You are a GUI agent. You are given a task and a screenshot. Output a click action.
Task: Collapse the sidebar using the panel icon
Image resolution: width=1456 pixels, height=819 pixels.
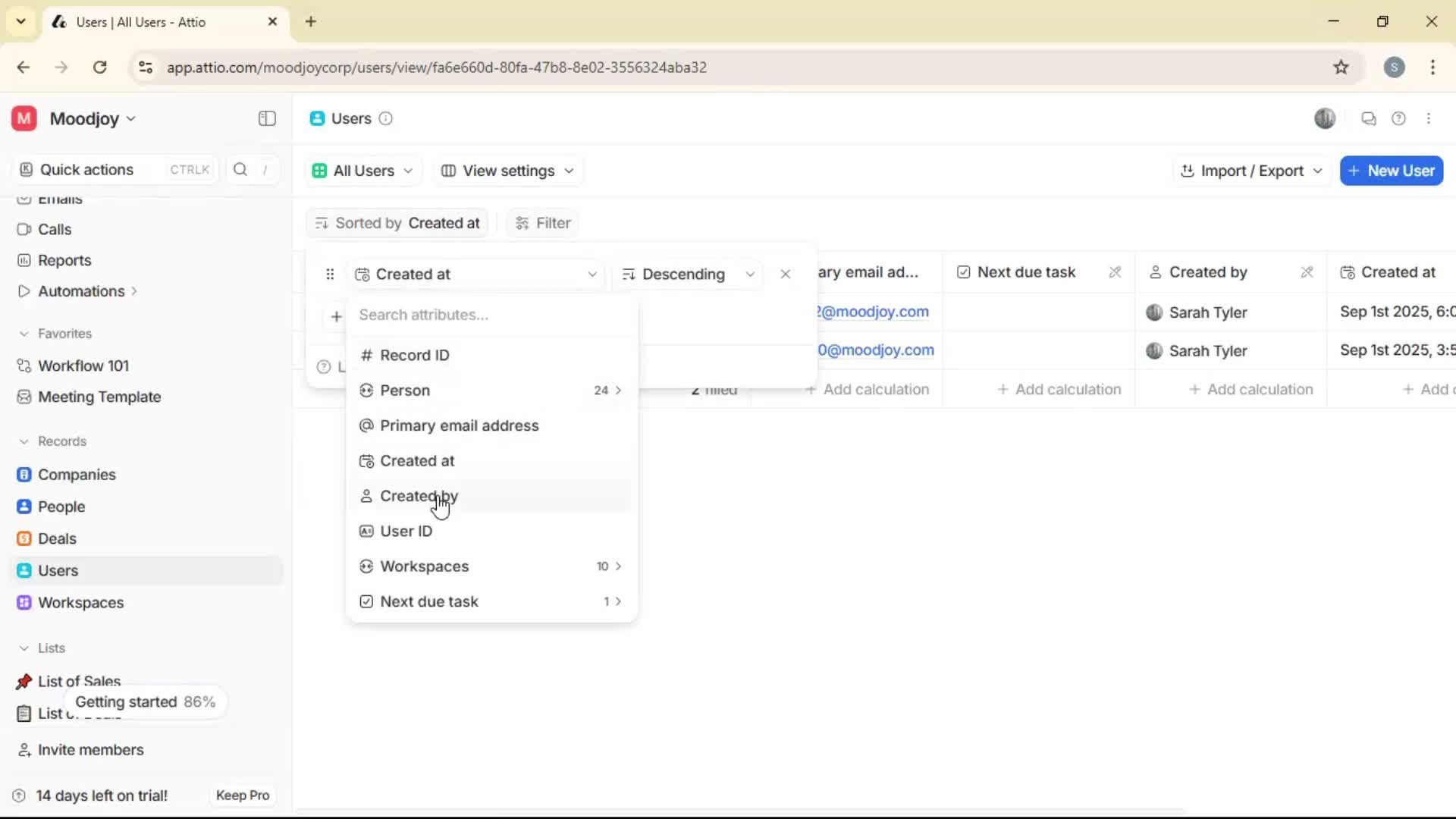click(266, 118)
